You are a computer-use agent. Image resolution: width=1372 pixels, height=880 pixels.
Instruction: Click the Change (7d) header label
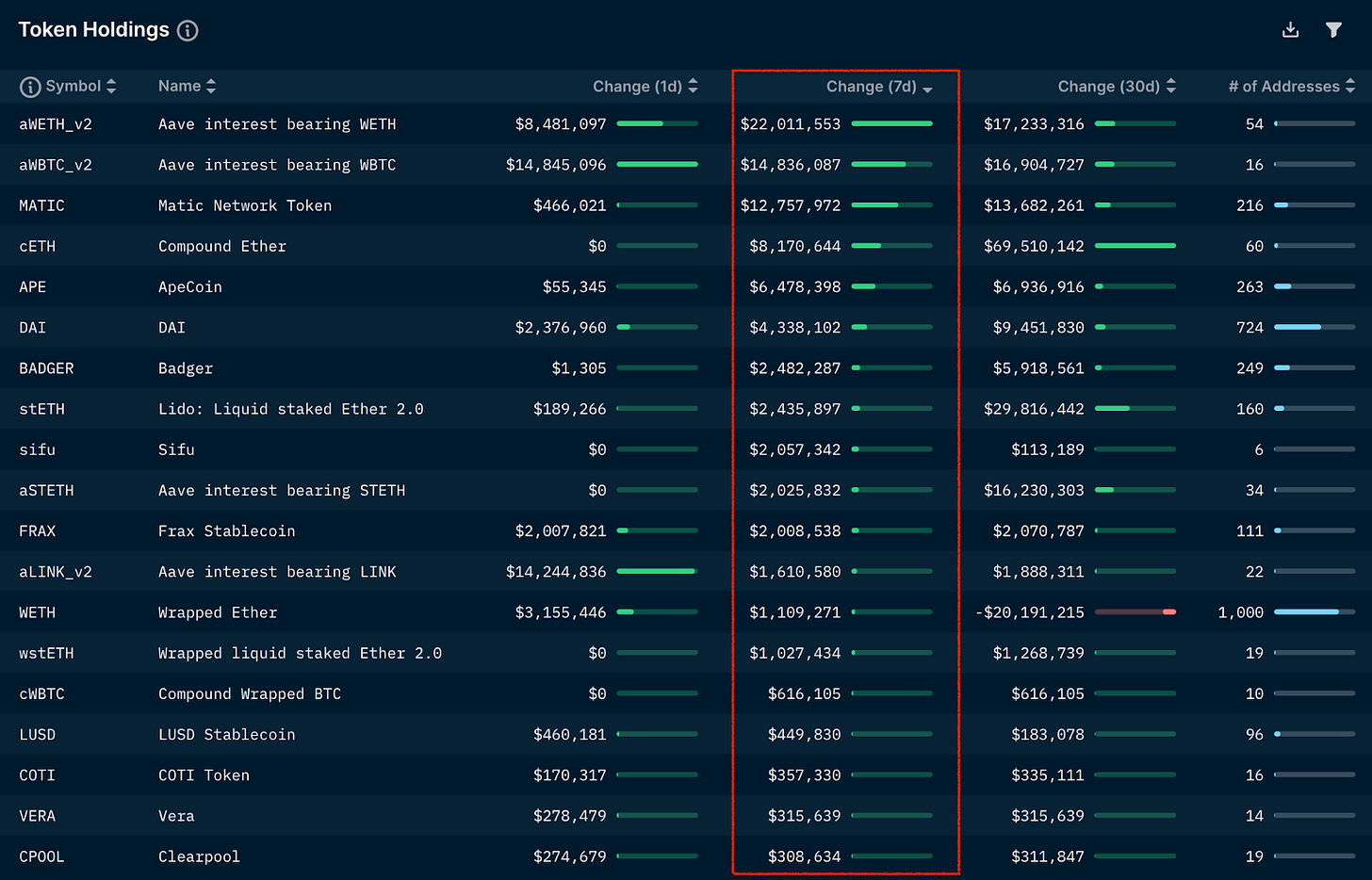(871, 86)
